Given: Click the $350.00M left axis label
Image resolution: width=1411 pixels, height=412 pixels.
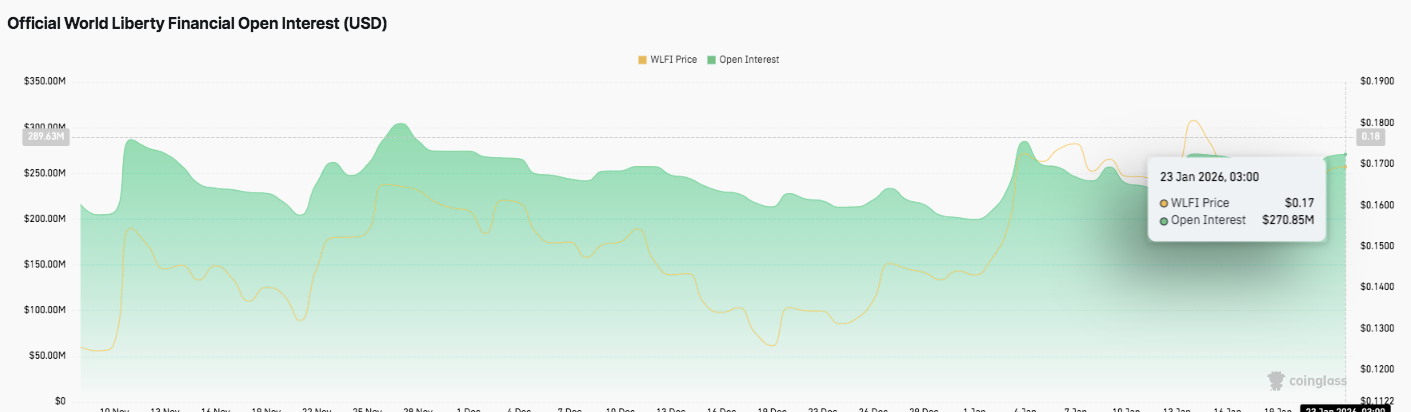Looking at the screenshot, I should pos(45,81).
